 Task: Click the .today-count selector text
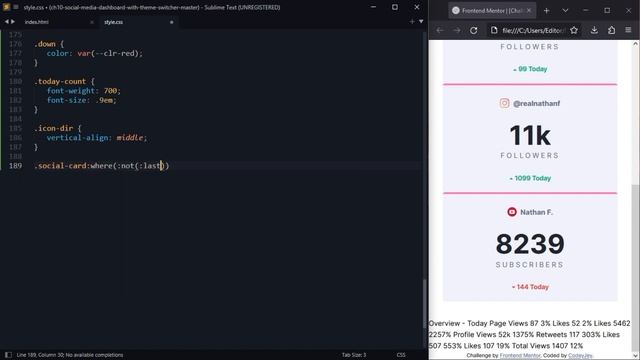point(60,81)
